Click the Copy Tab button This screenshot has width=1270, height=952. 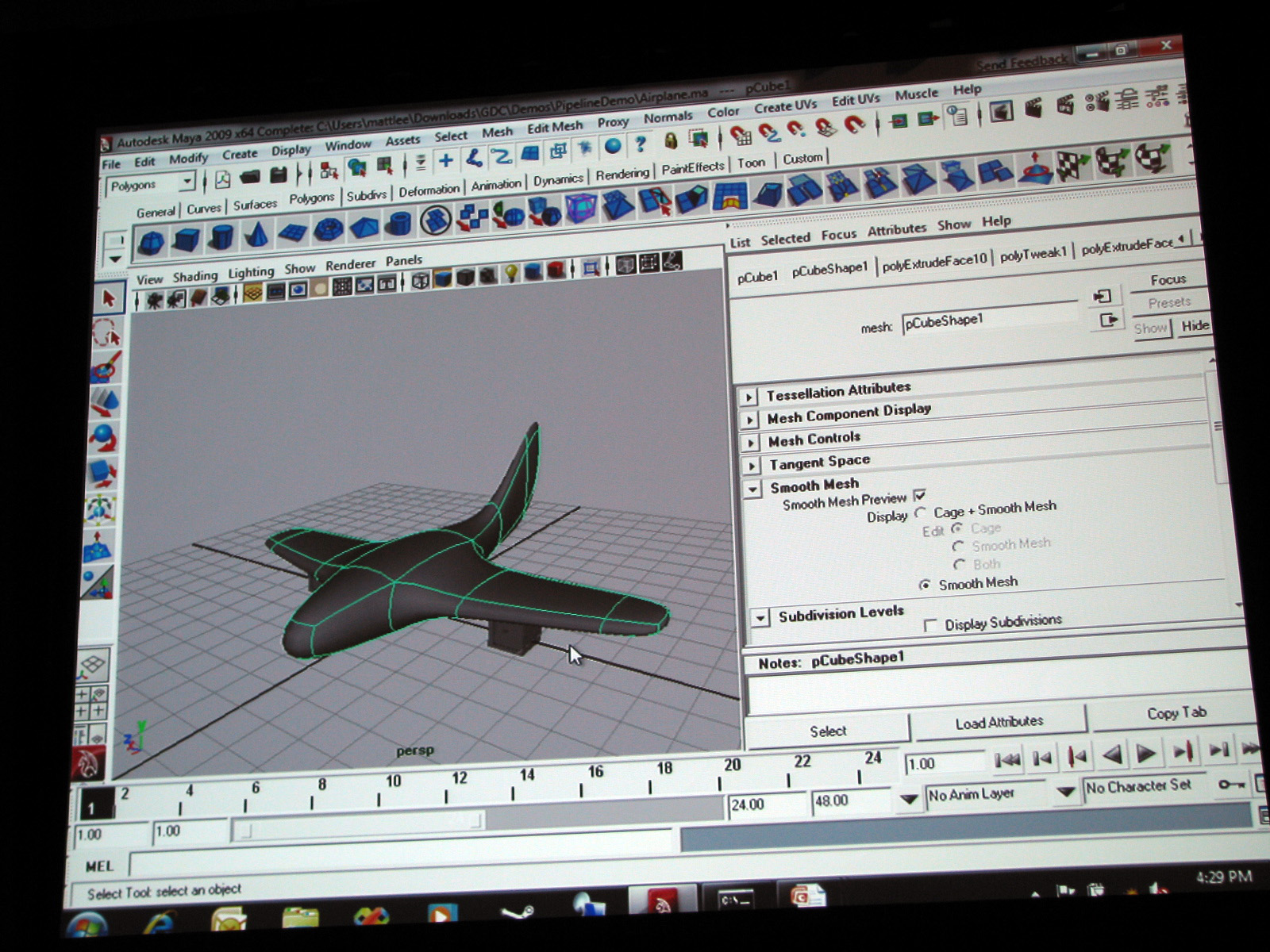[1176, 713]
